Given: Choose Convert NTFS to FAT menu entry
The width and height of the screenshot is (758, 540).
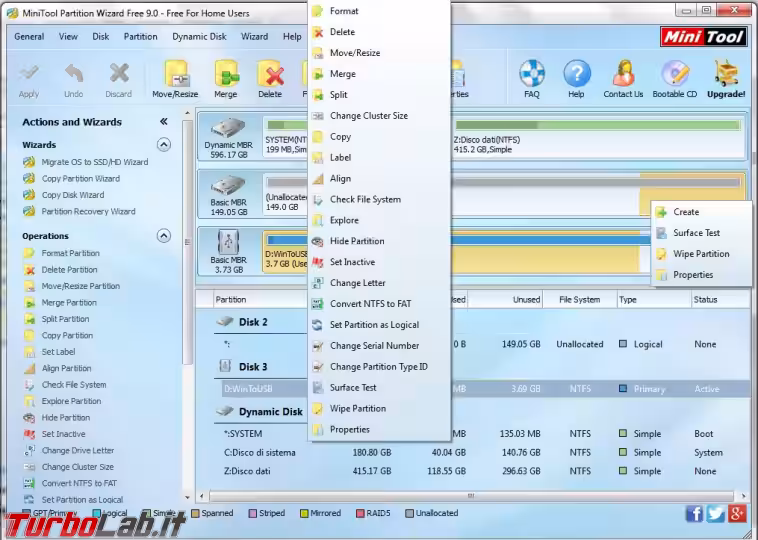Looking at the screenshot, I should [x=379, y=304].
